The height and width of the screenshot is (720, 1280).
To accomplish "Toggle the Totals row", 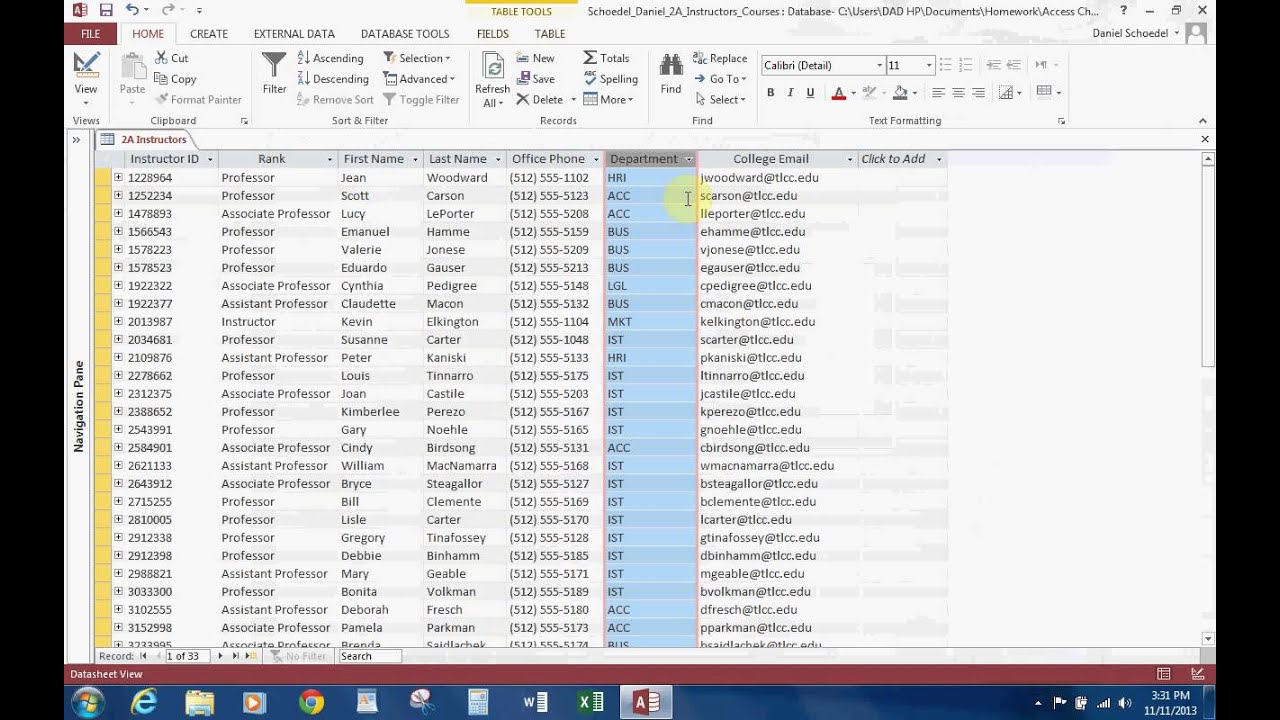I will tap(606, 58).
